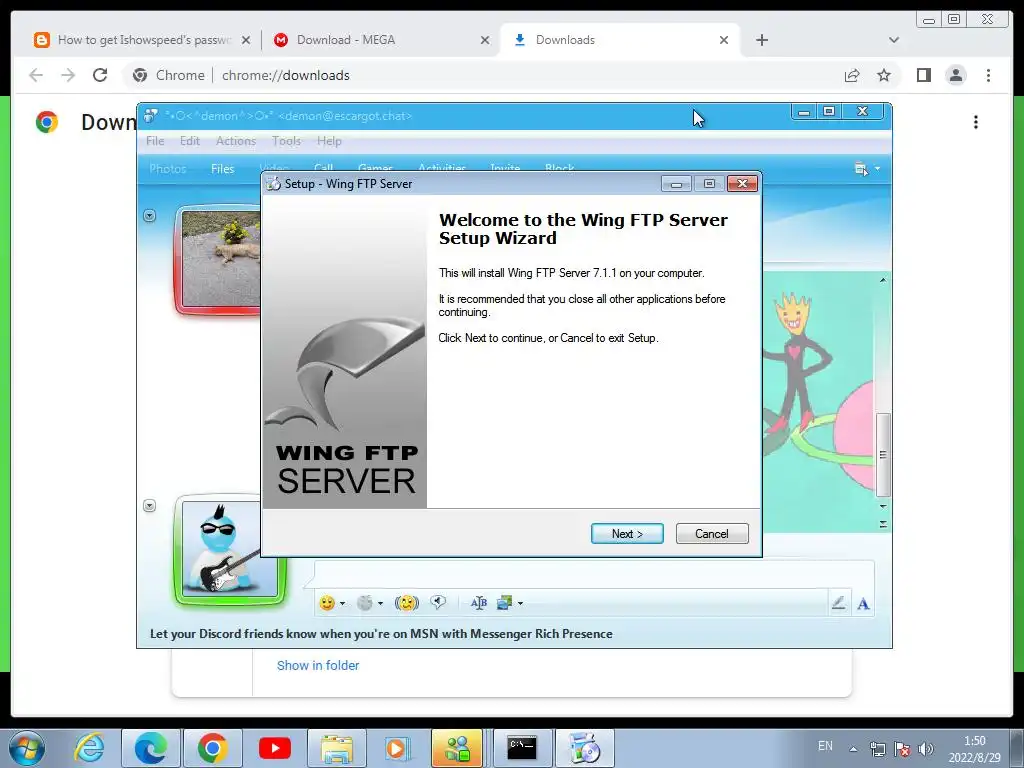Click the share page icon in Chrome
Screen dimensions: 1024x768
click(x=852, y=75)
